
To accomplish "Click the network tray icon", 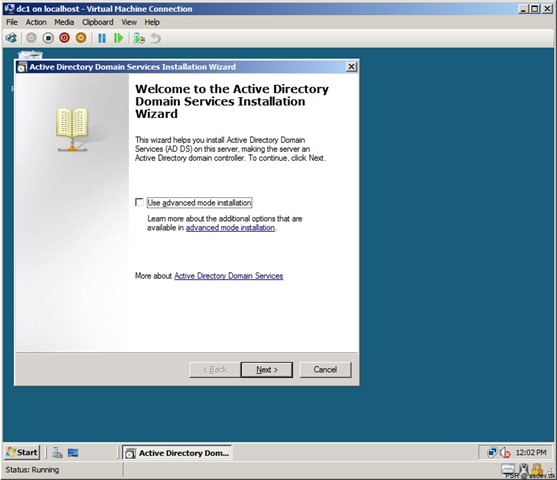I will point(492,452).
